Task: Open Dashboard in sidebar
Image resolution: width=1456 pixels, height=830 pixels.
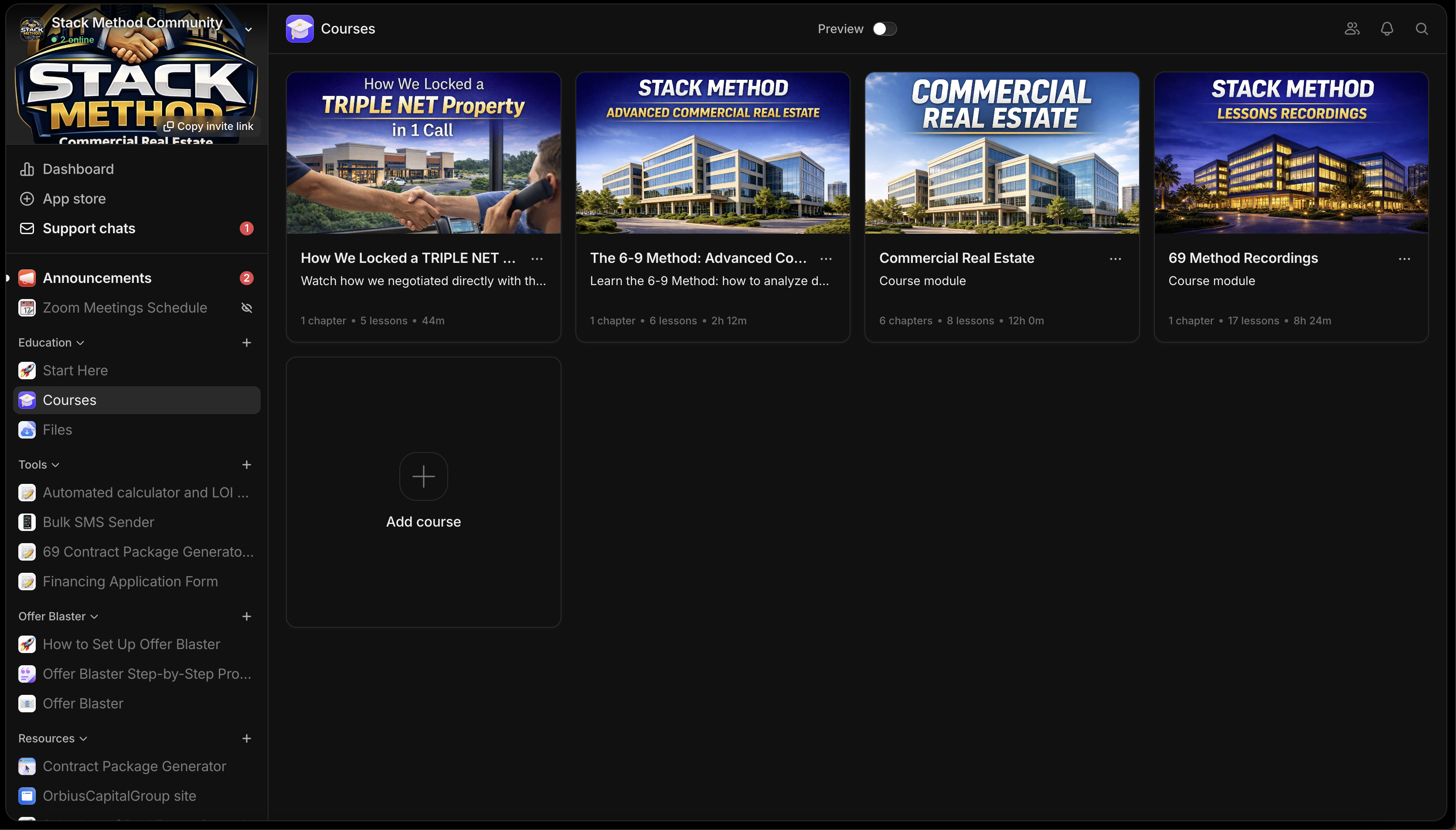Action: [78, 169]
